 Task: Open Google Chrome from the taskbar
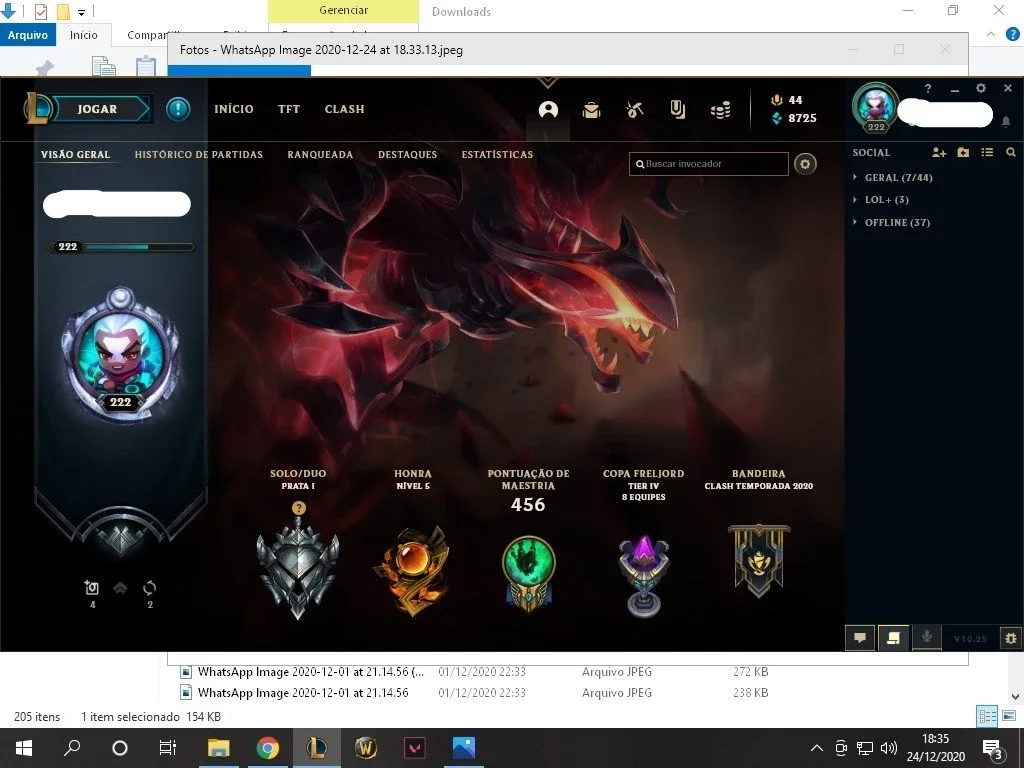267,748
